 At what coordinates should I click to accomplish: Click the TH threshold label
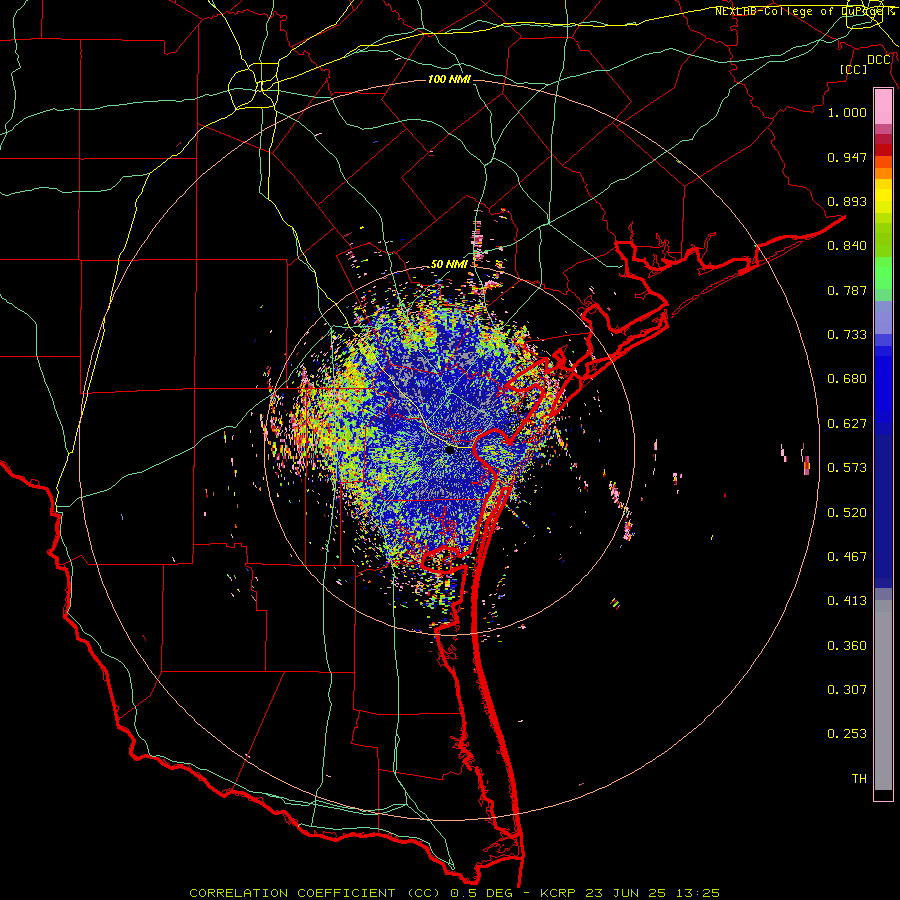point(859,778)
